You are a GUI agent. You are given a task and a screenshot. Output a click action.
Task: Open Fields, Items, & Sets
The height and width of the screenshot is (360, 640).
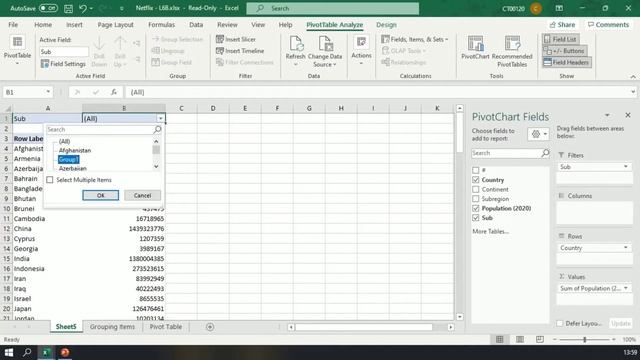(x=415, y=39)
